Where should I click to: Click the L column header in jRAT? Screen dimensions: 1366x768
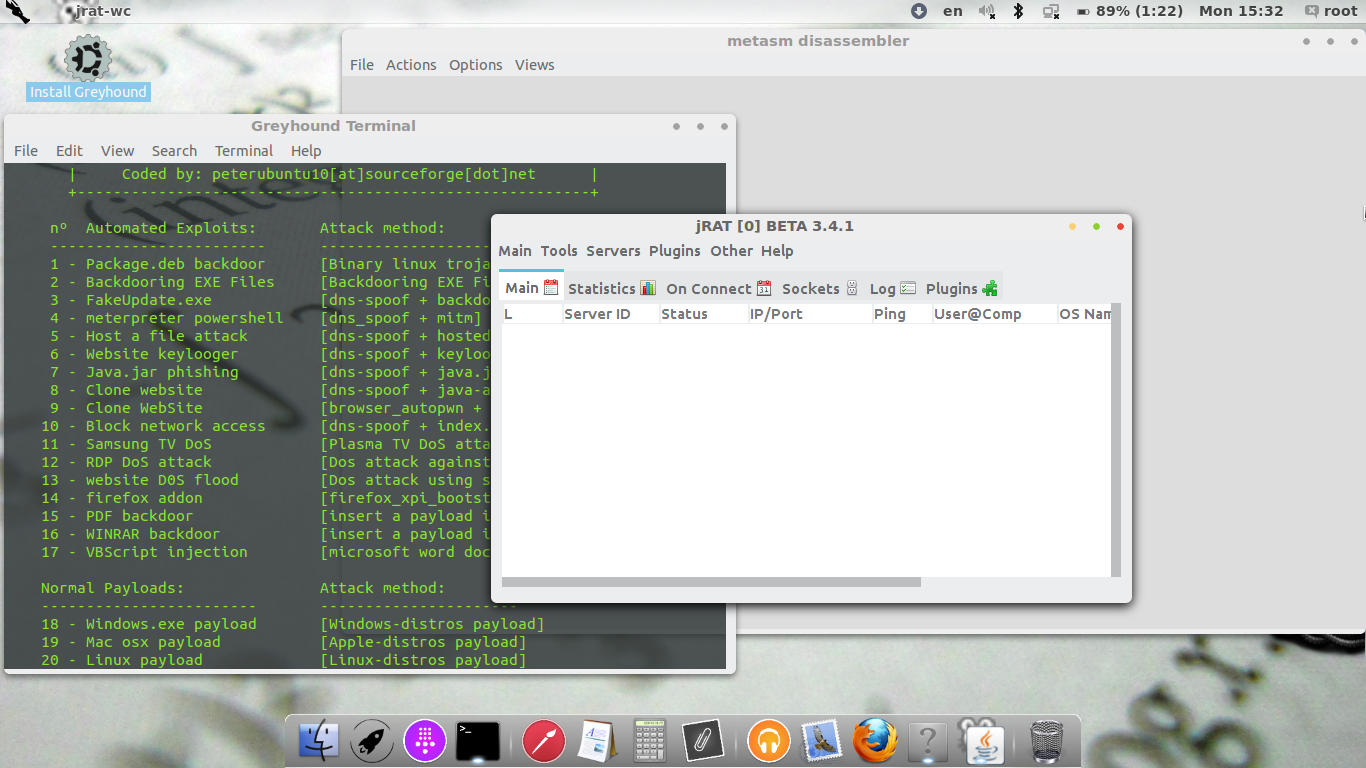(531, 314)
